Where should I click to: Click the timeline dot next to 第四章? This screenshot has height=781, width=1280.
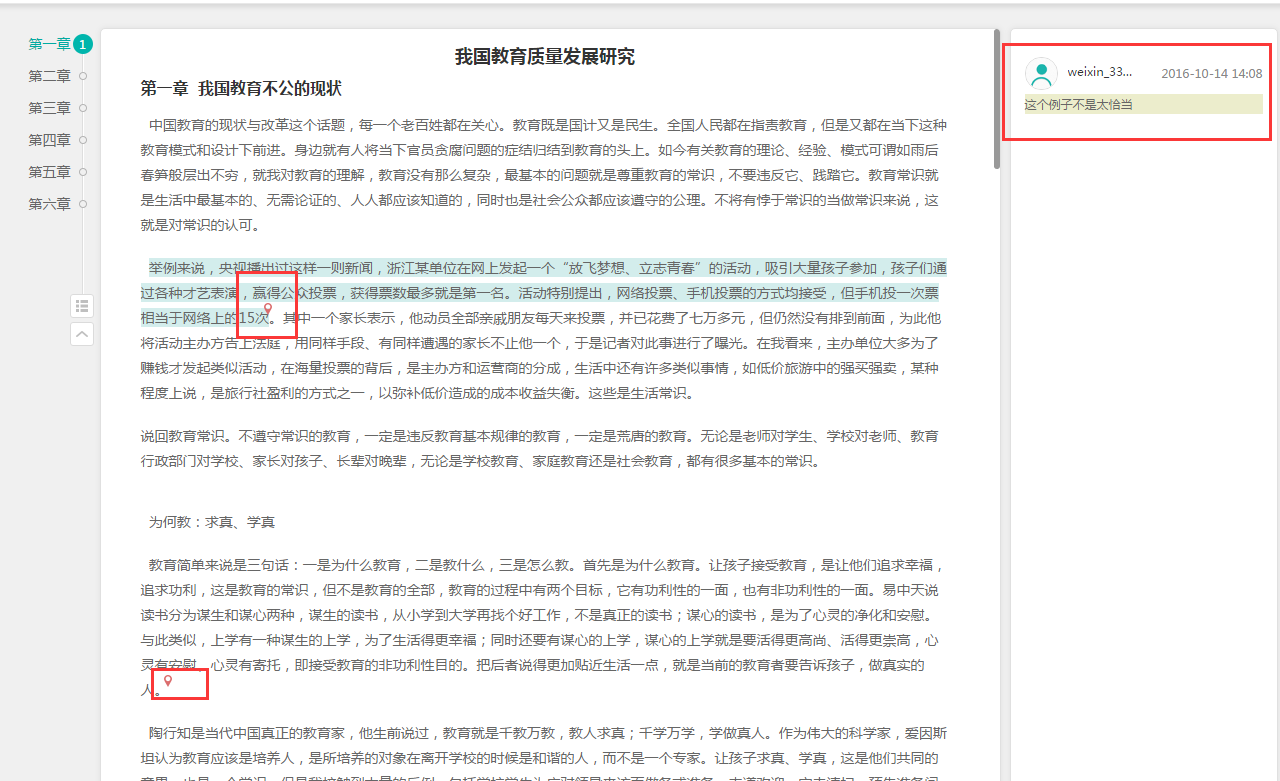(x=83, y=140)
